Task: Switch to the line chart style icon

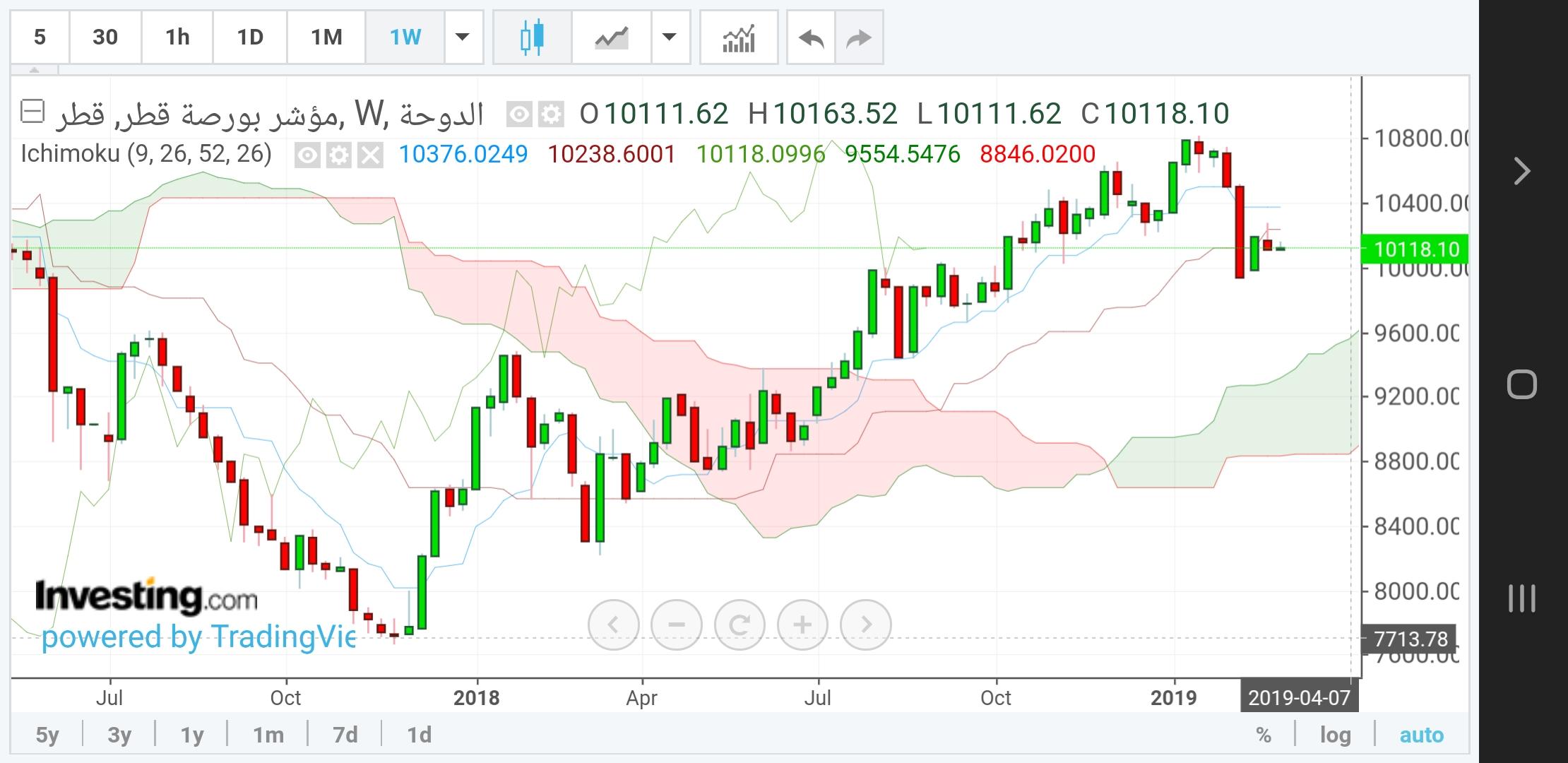Action: click(611, 37)
